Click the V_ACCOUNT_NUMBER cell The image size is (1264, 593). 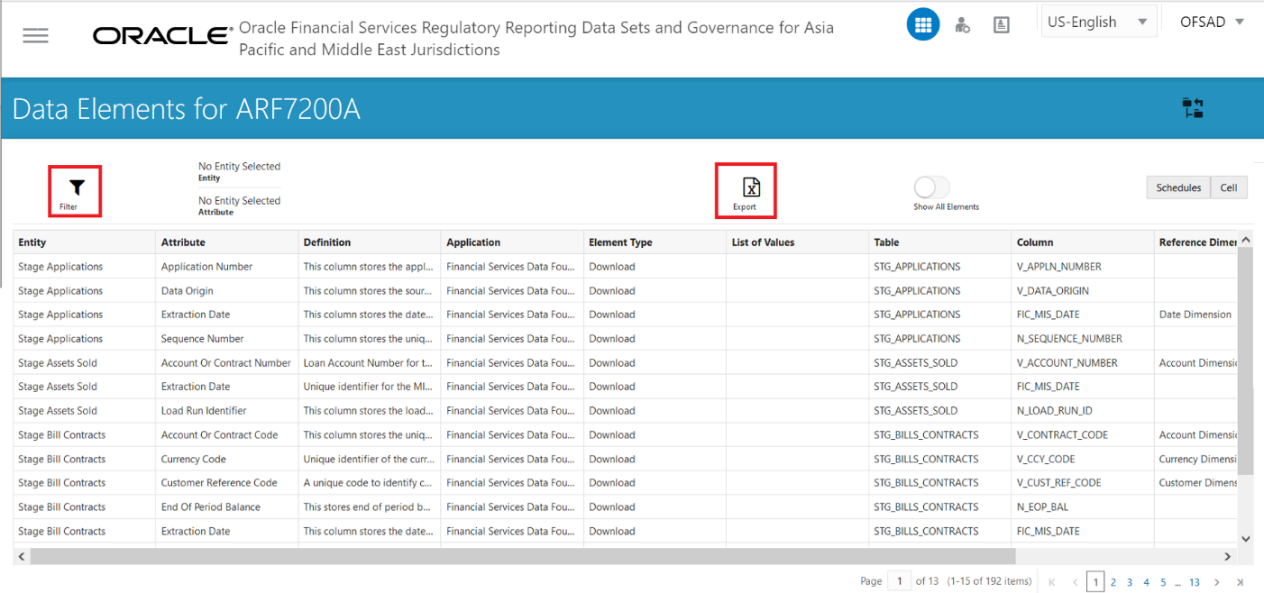(x=1082, y=363)
